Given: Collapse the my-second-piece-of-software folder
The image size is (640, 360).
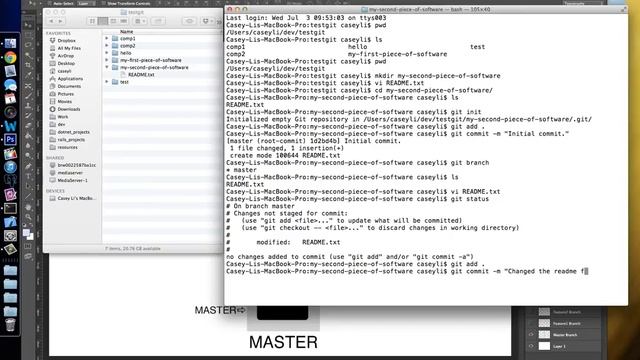Looking at the screenshot, I should tap(107, 67).
